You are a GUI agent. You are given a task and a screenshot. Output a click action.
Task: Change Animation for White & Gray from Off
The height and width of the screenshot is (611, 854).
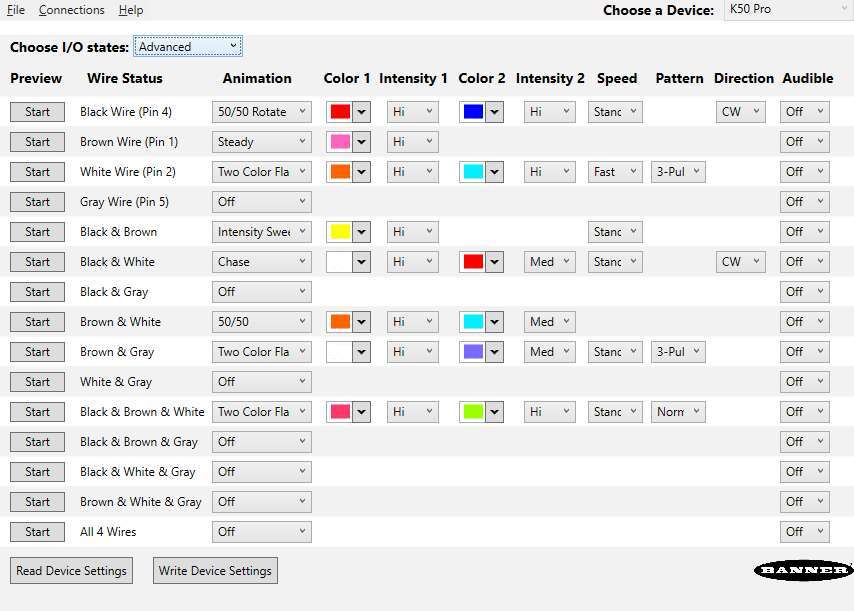(261, 381)
